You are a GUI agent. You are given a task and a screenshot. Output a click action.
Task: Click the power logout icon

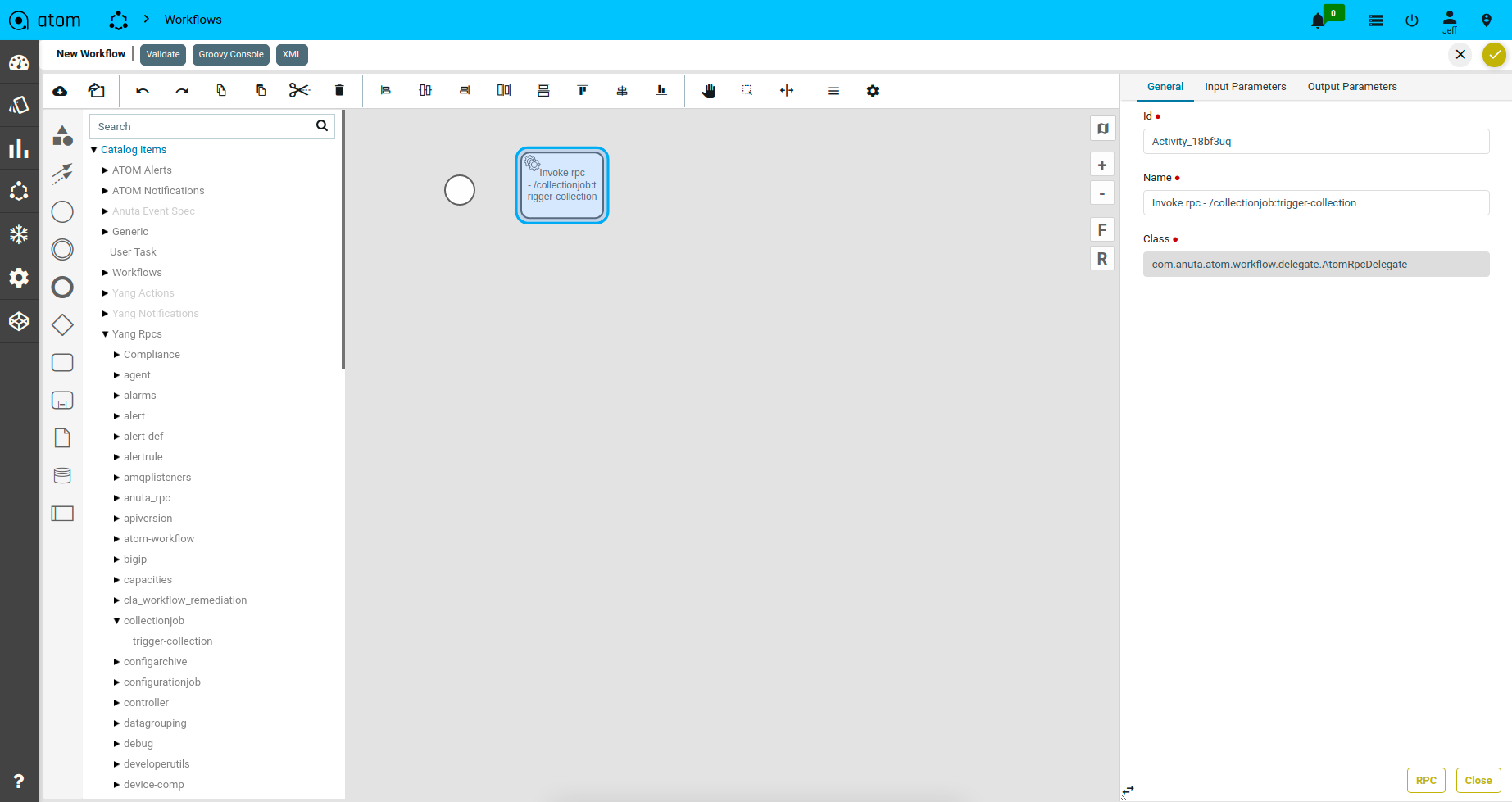(1412, 20)
